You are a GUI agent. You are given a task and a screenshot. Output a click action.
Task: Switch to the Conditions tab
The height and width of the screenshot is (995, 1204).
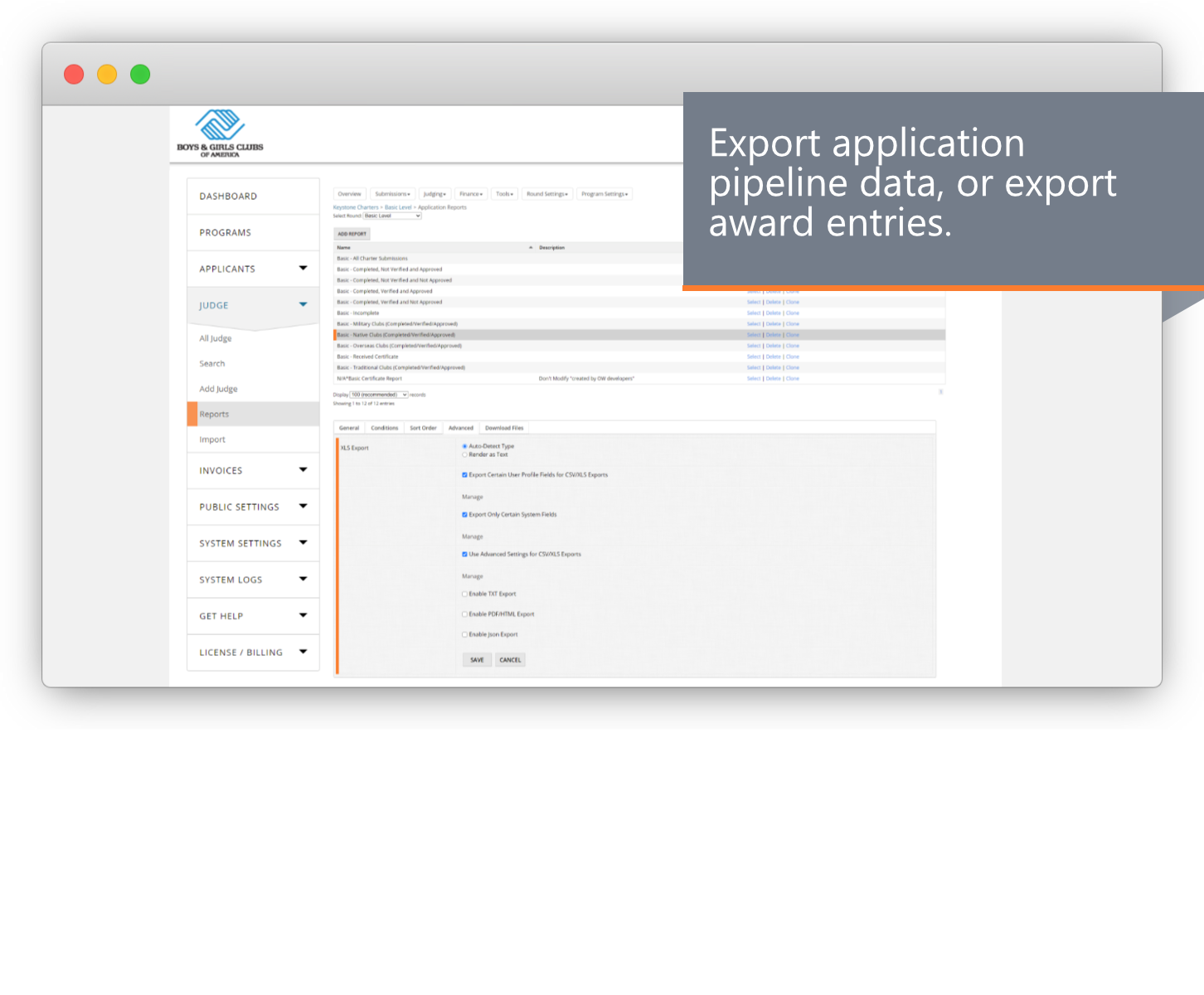384,428
